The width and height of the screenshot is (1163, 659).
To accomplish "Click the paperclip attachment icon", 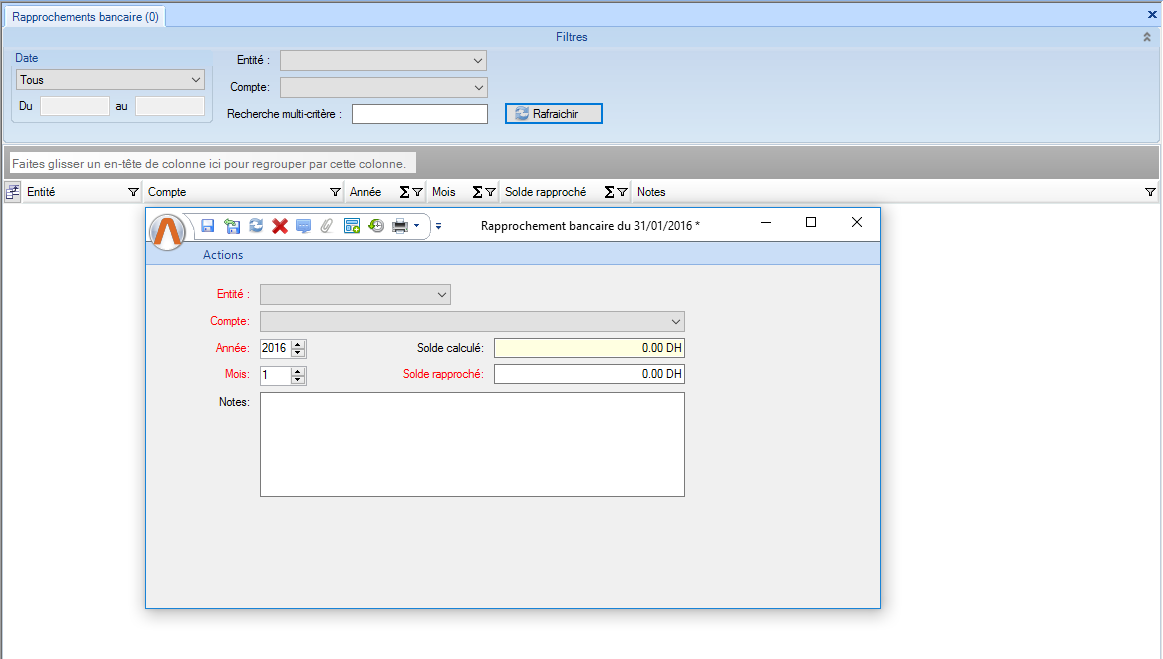I will coord(327,226).
